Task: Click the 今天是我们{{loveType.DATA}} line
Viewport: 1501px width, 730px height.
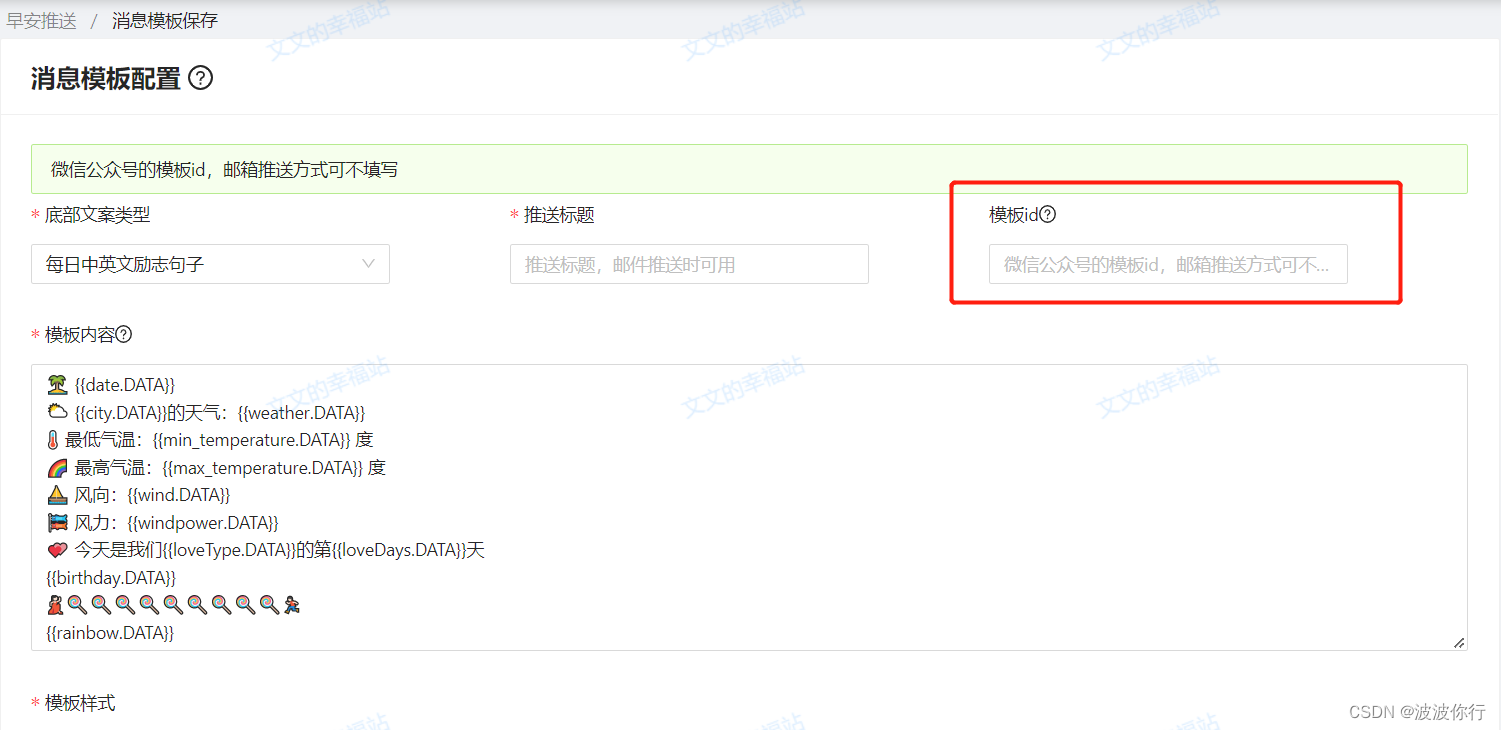Action: coord(266,550)
